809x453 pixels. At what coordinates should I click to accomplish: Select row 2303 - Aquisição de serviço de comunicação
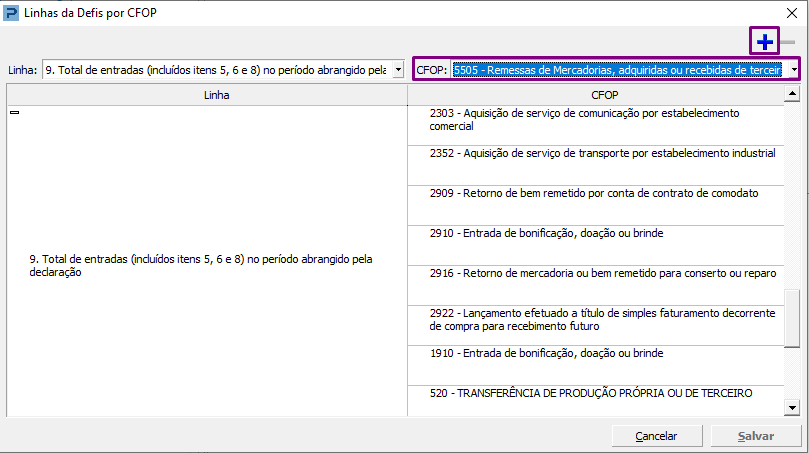coord(596,125)
